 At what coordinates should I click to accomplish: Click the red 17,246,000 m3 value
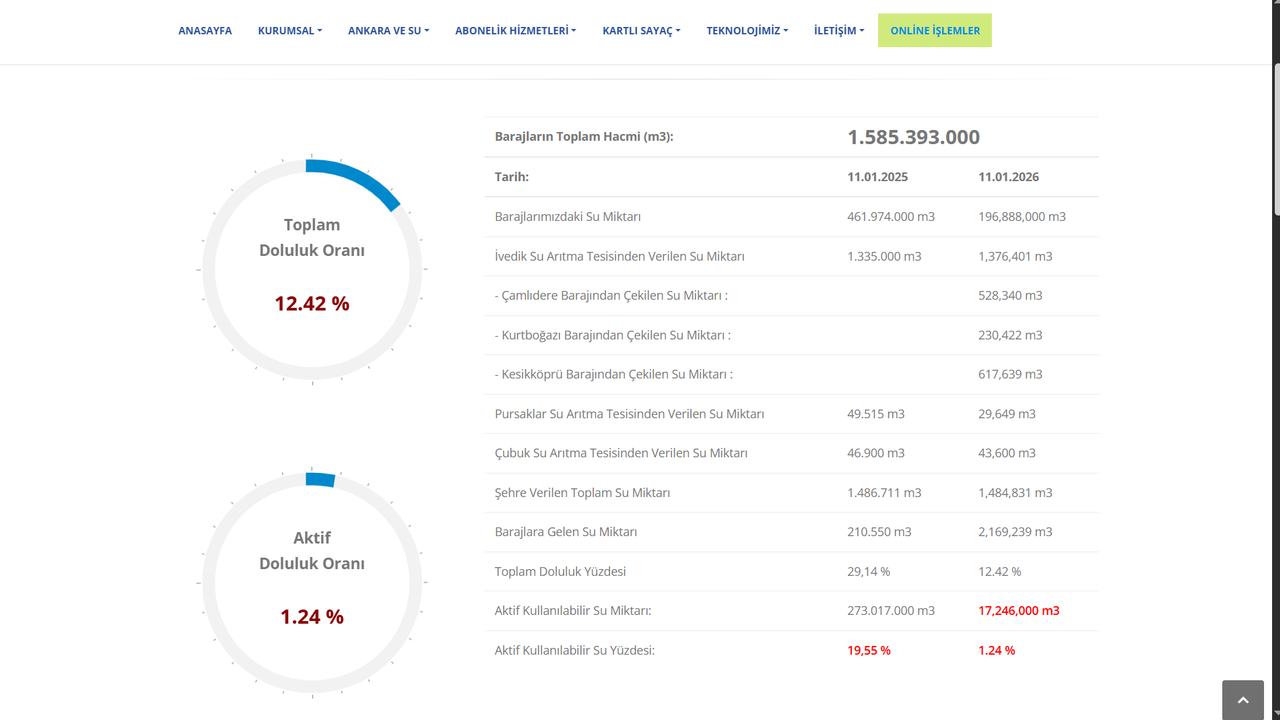pos(1018,611)
